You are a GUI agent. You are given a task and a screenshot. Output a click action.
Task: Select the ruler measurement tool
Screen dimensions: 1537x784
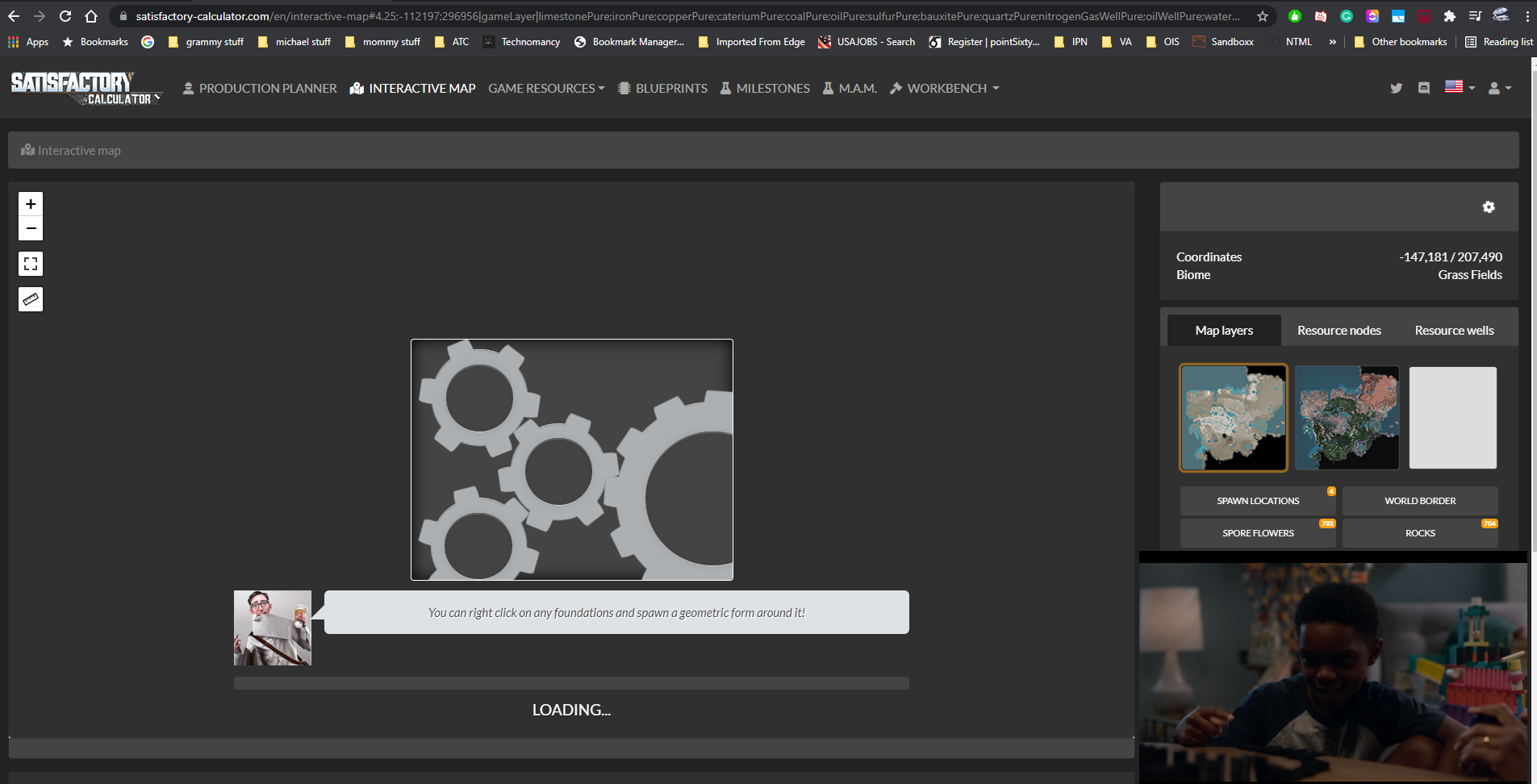(x=31, y=299)
